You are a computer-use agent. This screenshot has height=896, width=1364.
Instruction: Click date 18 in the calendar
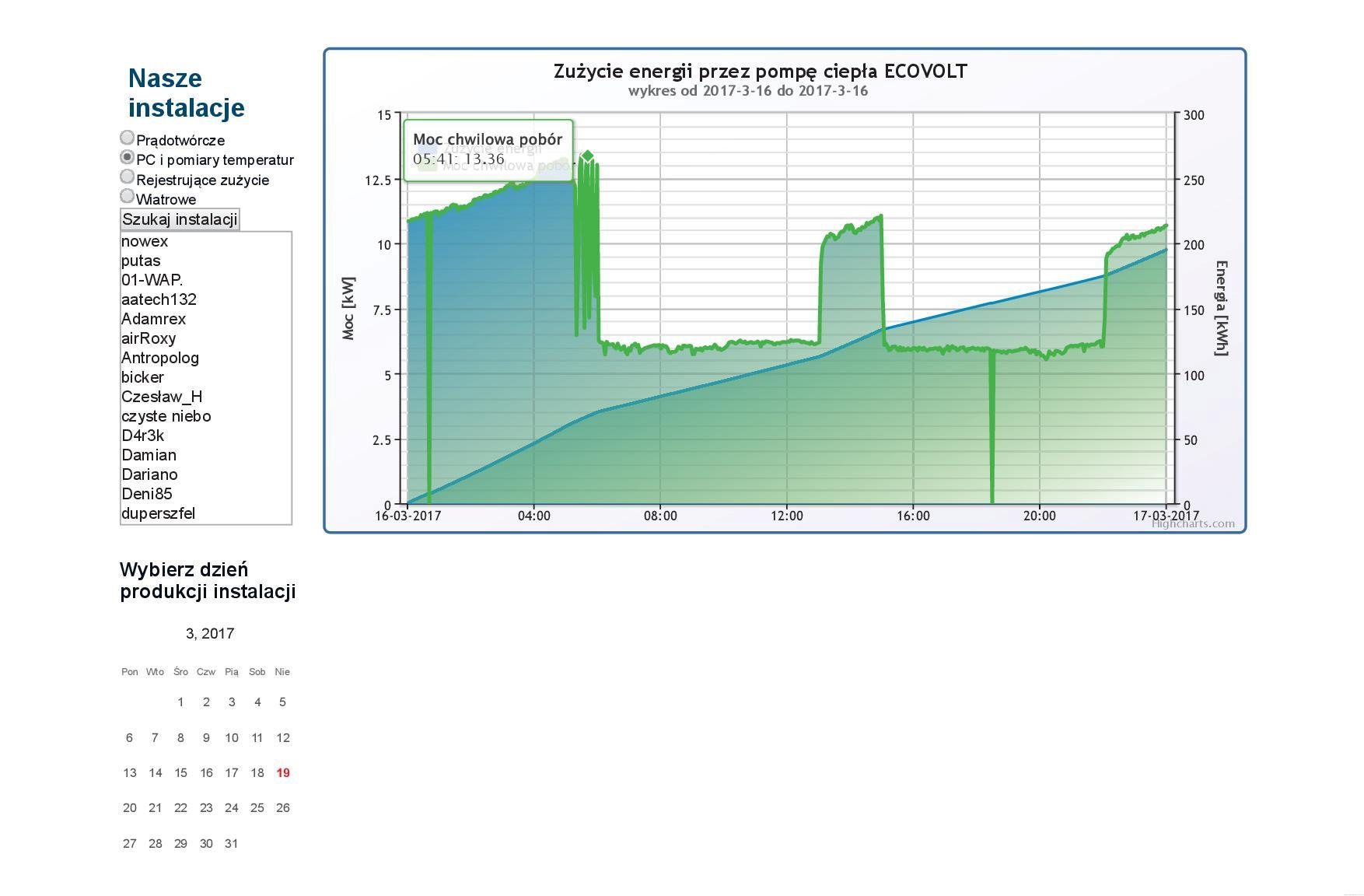click(x=257, y=773)
